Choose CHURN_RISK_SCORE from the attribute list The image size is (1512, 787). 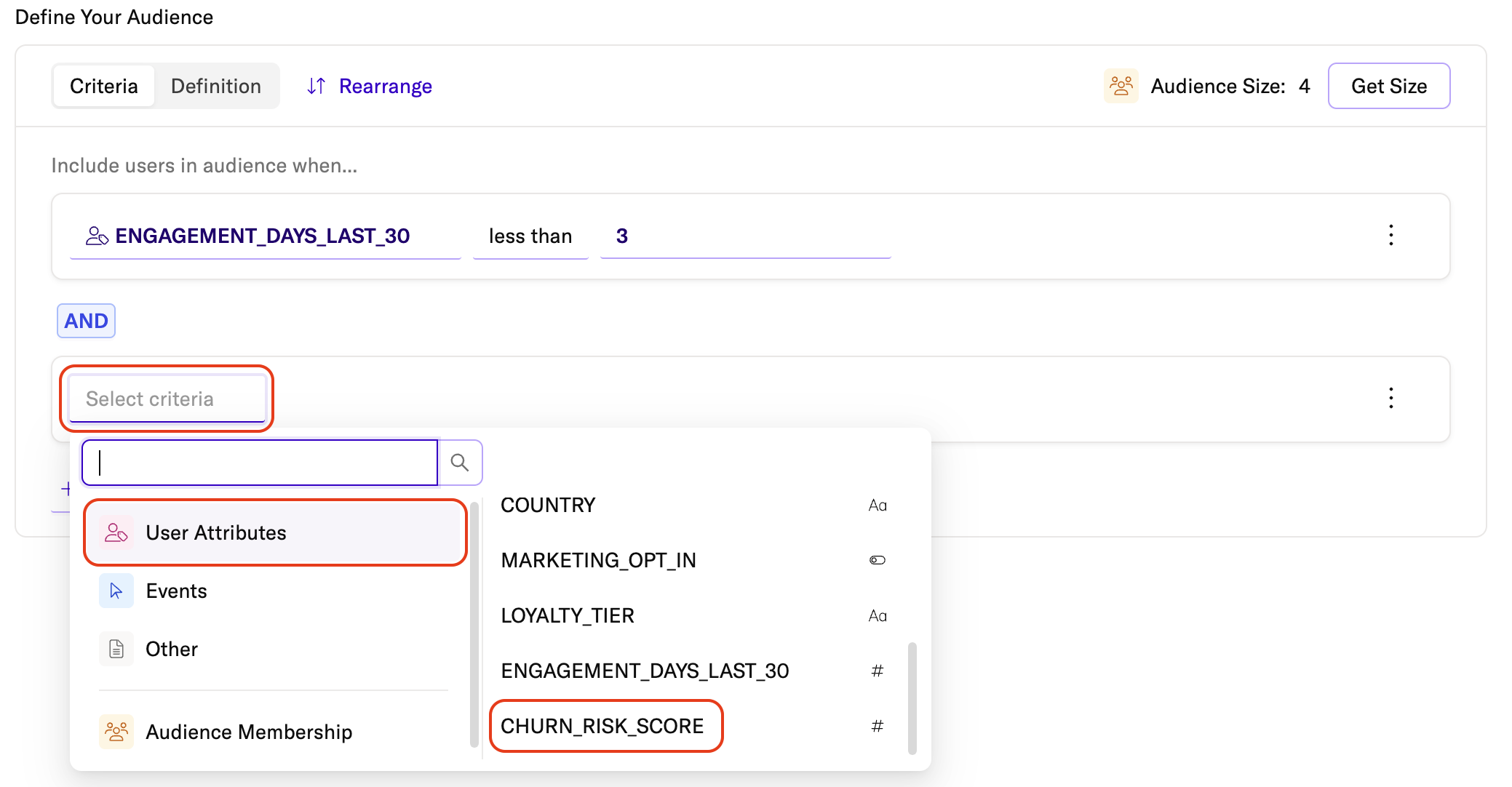point(602,726)
